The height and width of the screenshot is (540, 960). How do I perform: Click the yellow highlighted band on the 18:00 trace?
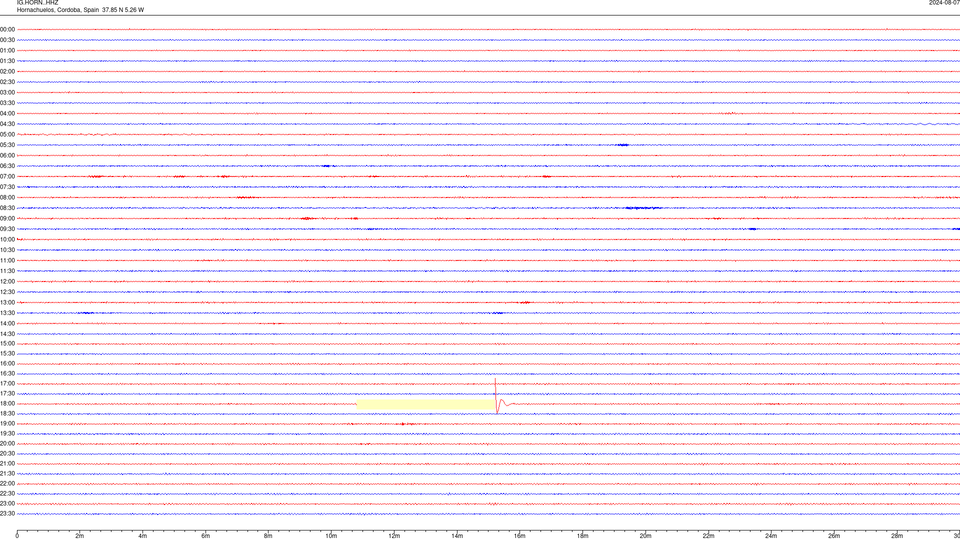[426, 404]
